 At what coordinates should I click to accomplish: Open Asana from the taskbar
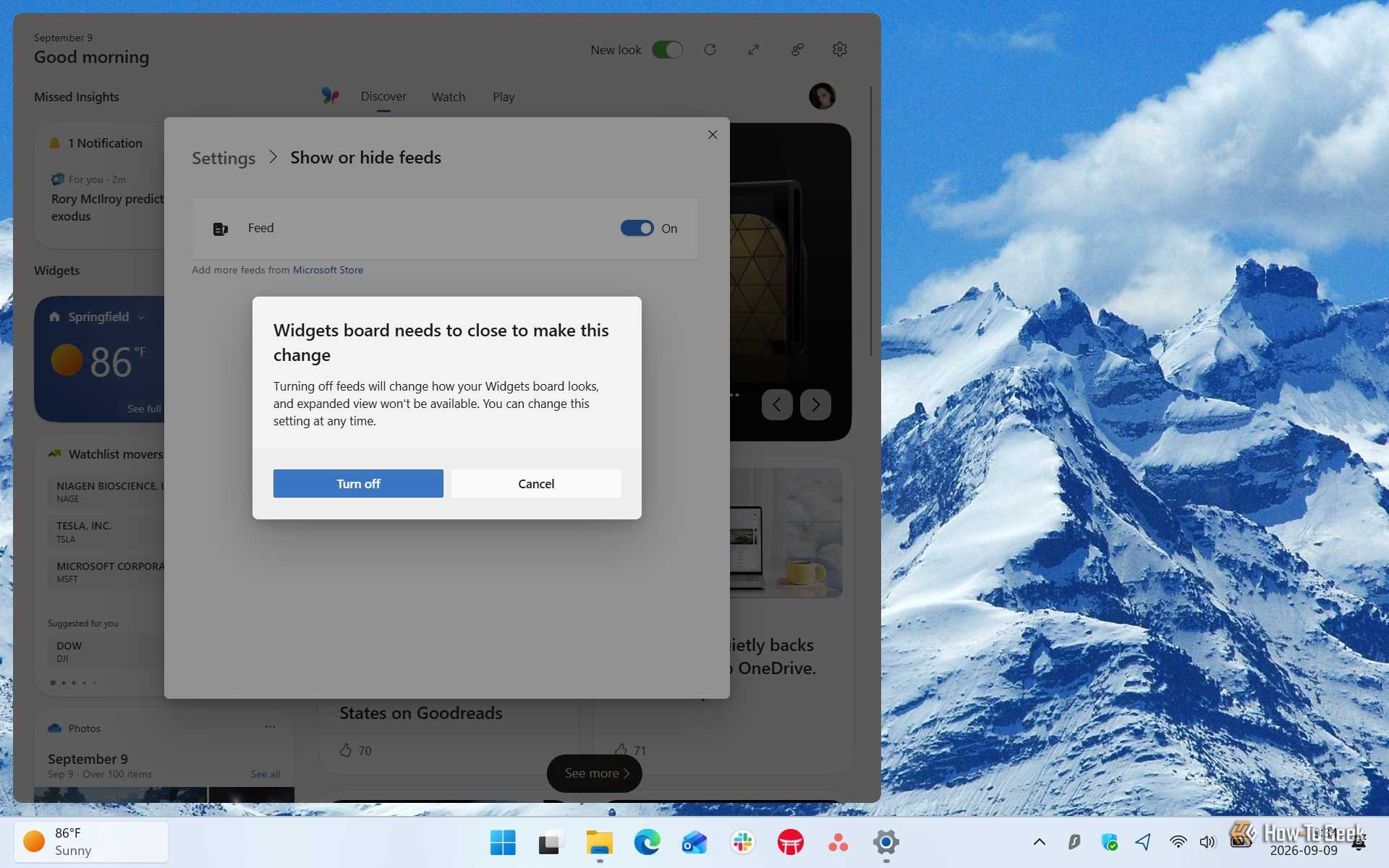point(838,842)
